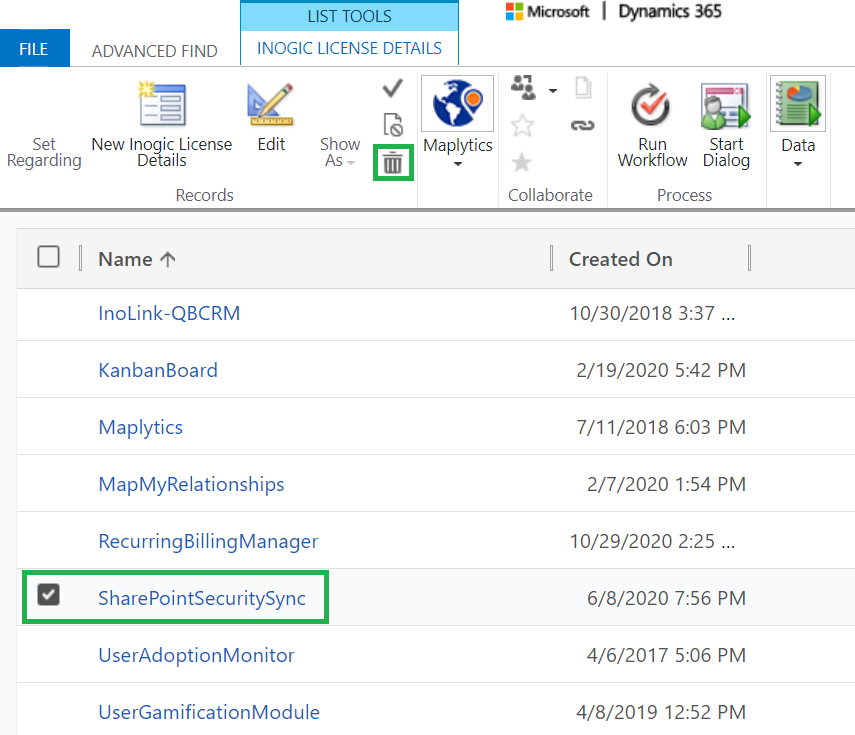Open the Show As dropdown
The width and height of the screenshot is (855, 735).
(340, 152)
